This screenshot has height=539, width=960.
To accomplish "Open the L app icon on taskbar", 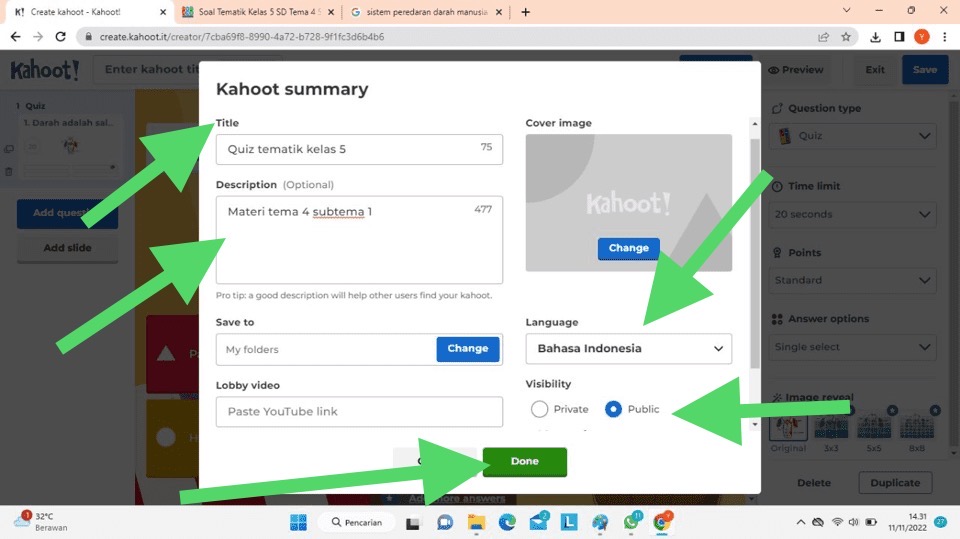I will [x=569, y=522].
